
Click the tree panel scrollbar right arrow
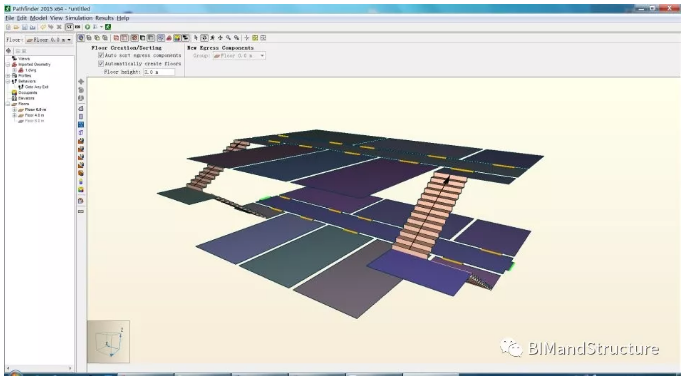tap(70, 368)
